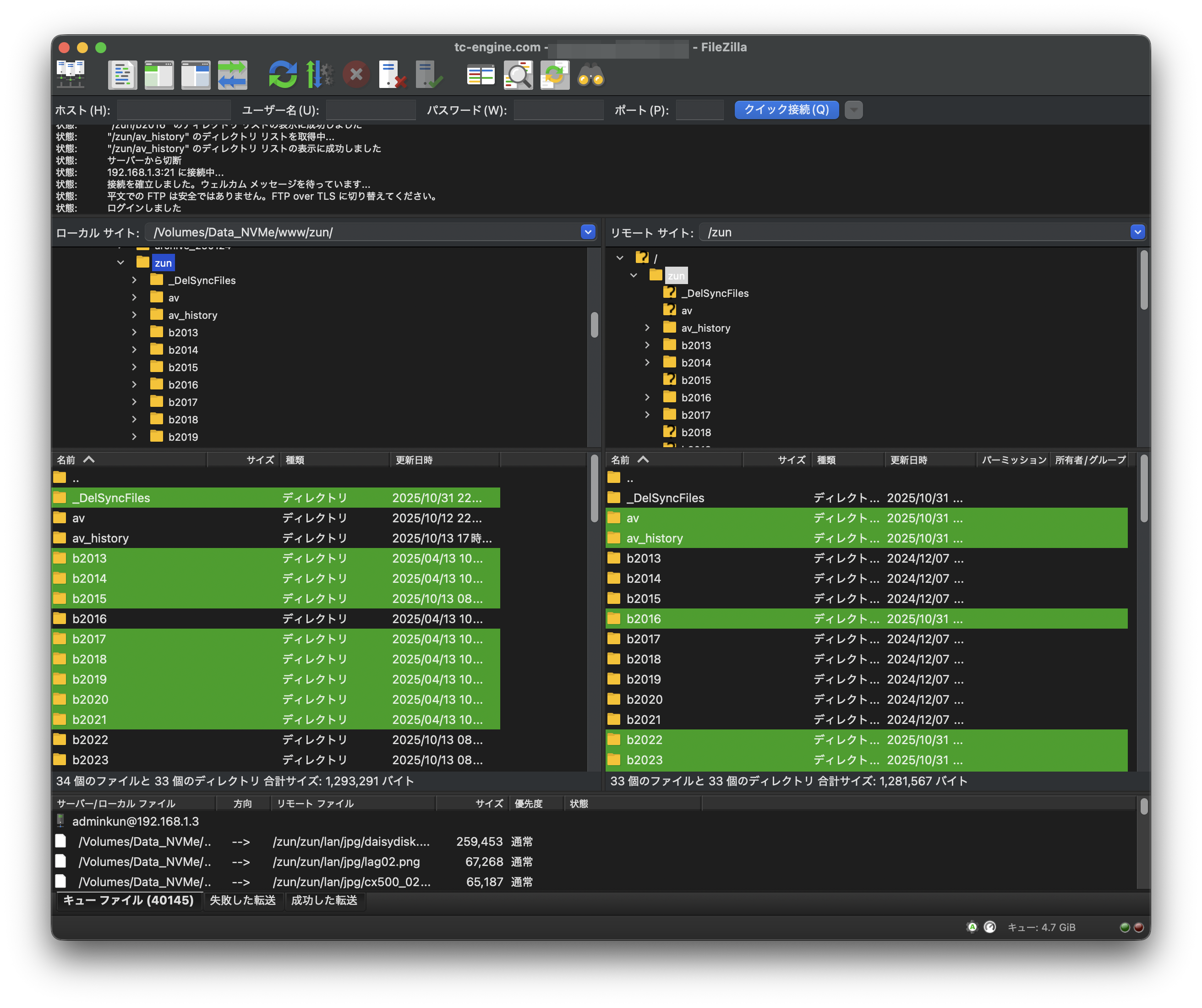Open the local site path dropdown
This screenshot has width=1202, height=1008.
click(x=588, y=232)
